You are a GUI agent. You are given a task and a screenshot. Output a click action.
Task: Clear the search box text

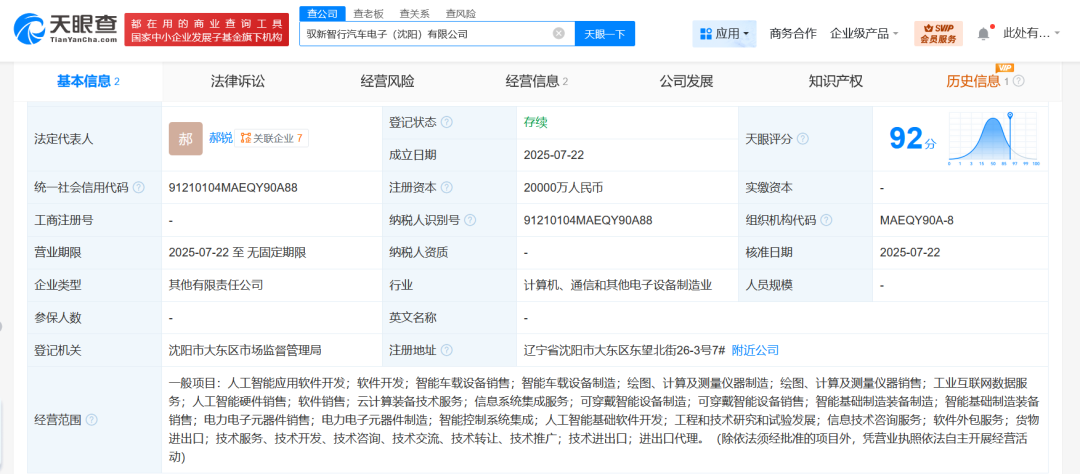point(559,33)
